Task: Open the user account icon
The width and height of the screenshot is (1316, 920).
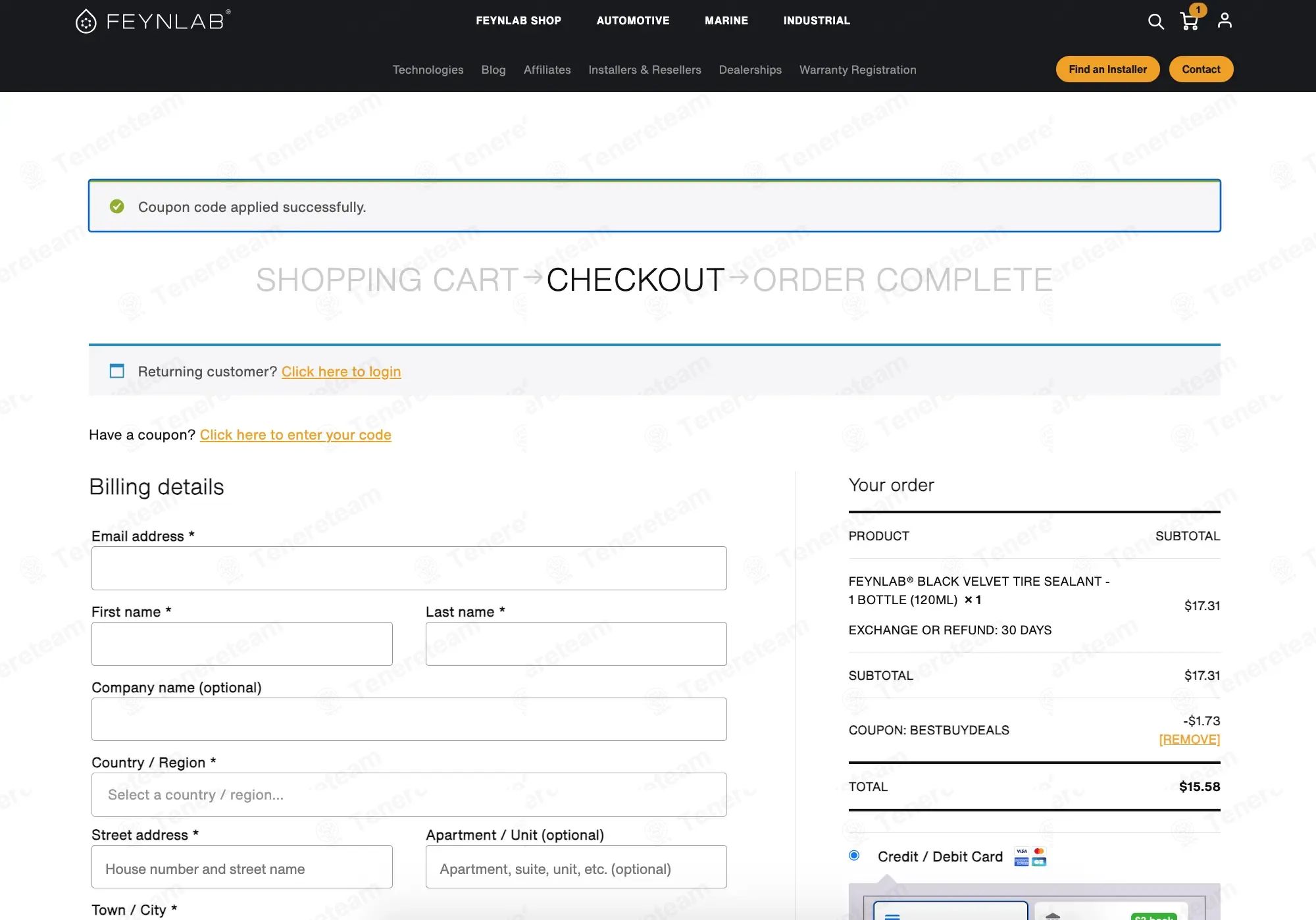Action: [x=1225, y=20]
